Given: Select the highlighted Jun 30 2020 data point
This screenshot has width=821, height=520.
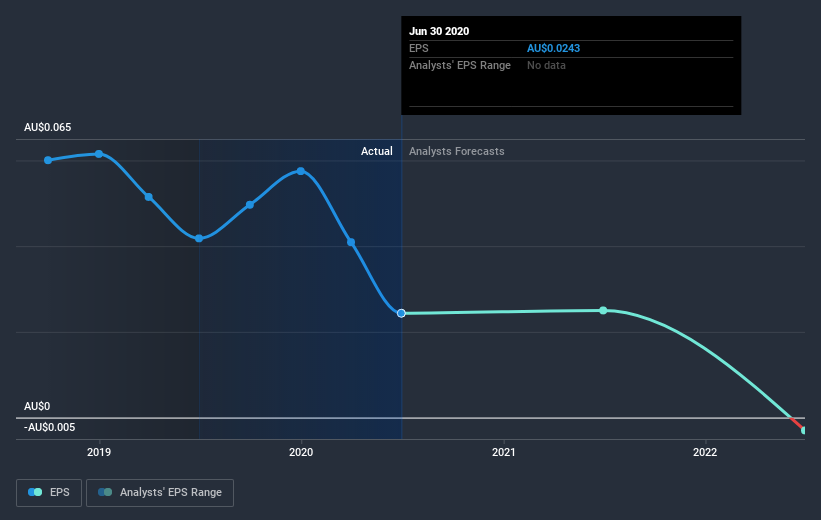Looking at the screenshot, I should click(401, 313).
